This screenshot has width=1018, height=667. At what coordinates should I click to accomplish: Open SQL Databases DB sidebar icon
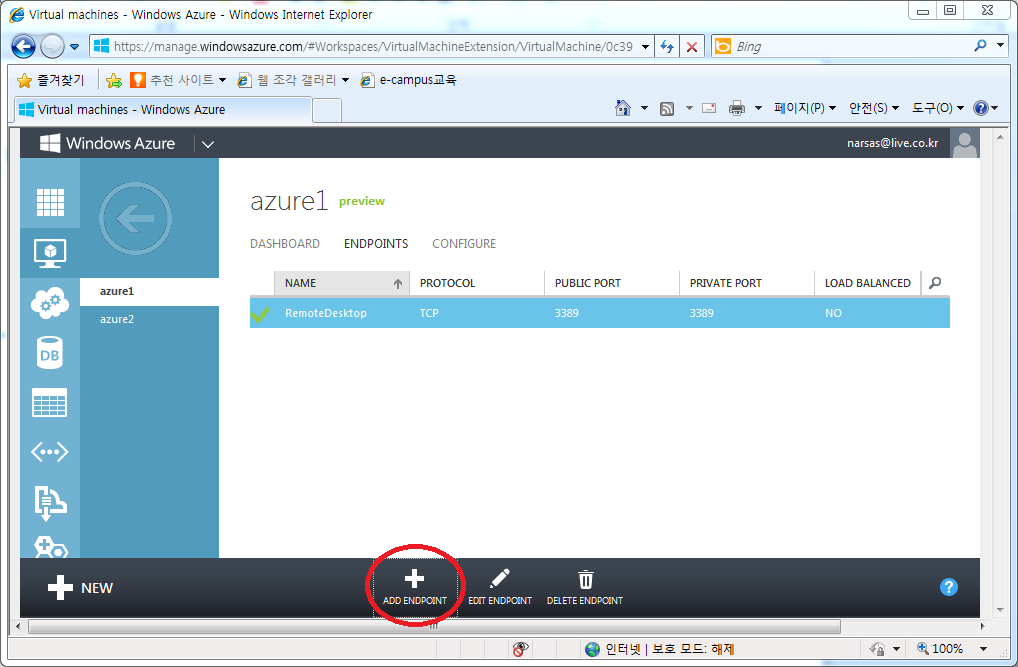pyautogui.click(x=50, y=352)
